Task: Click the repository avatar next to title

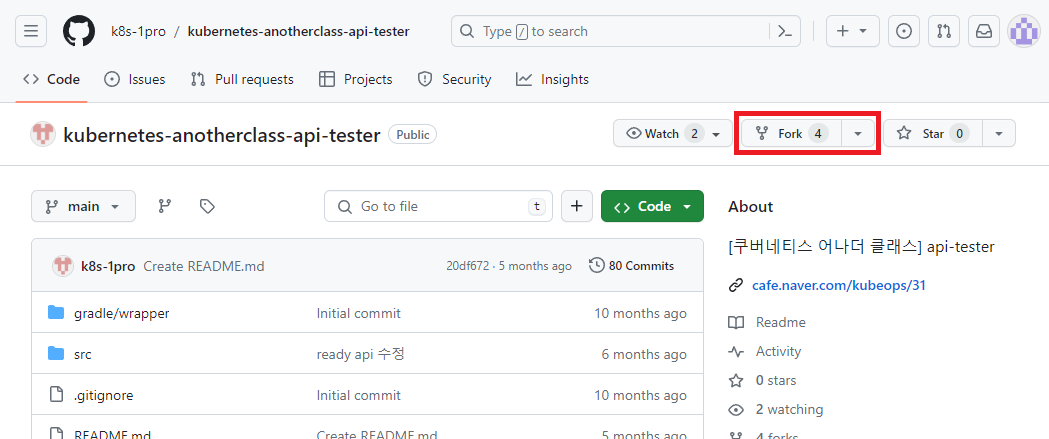Action: click(x=43, y=135)
